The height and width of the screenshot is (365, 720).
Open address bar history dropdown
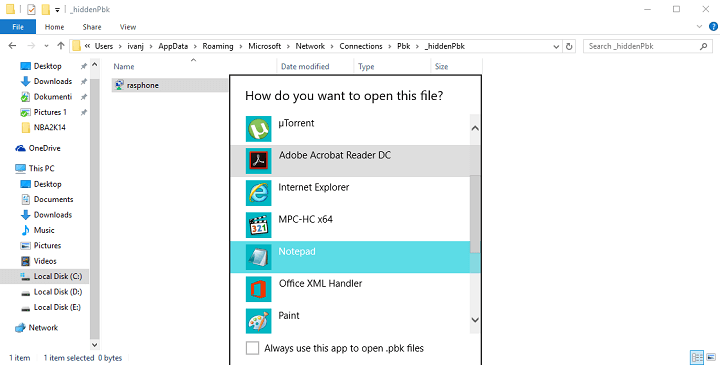556,46
